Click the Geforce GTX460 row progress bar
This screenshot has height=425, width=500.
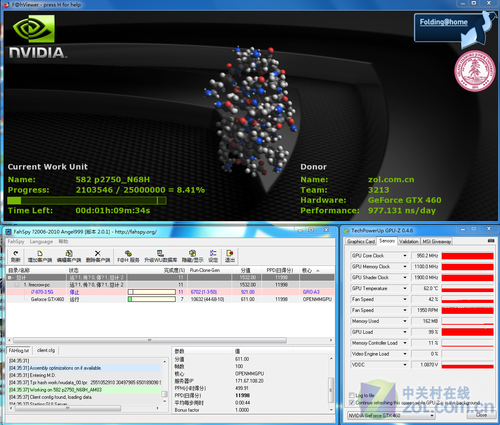point(152,299)
